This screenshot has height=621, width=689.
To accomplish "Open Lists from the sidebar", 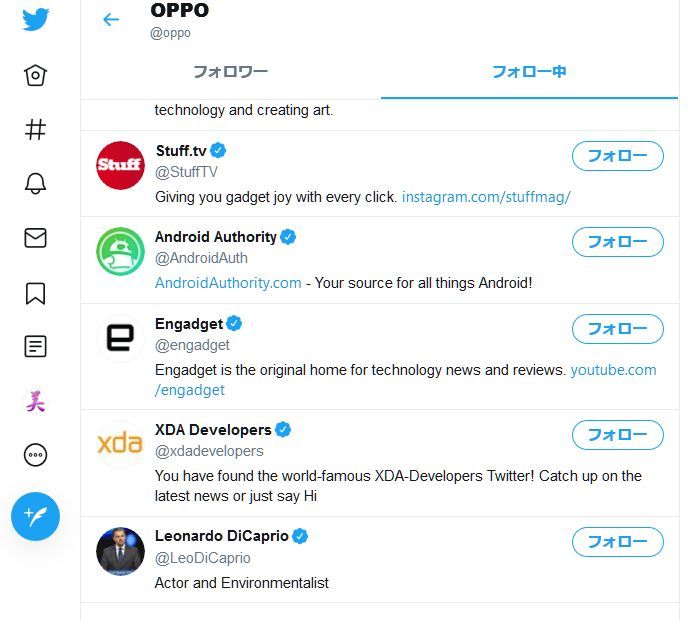I will tap(36, 347).
